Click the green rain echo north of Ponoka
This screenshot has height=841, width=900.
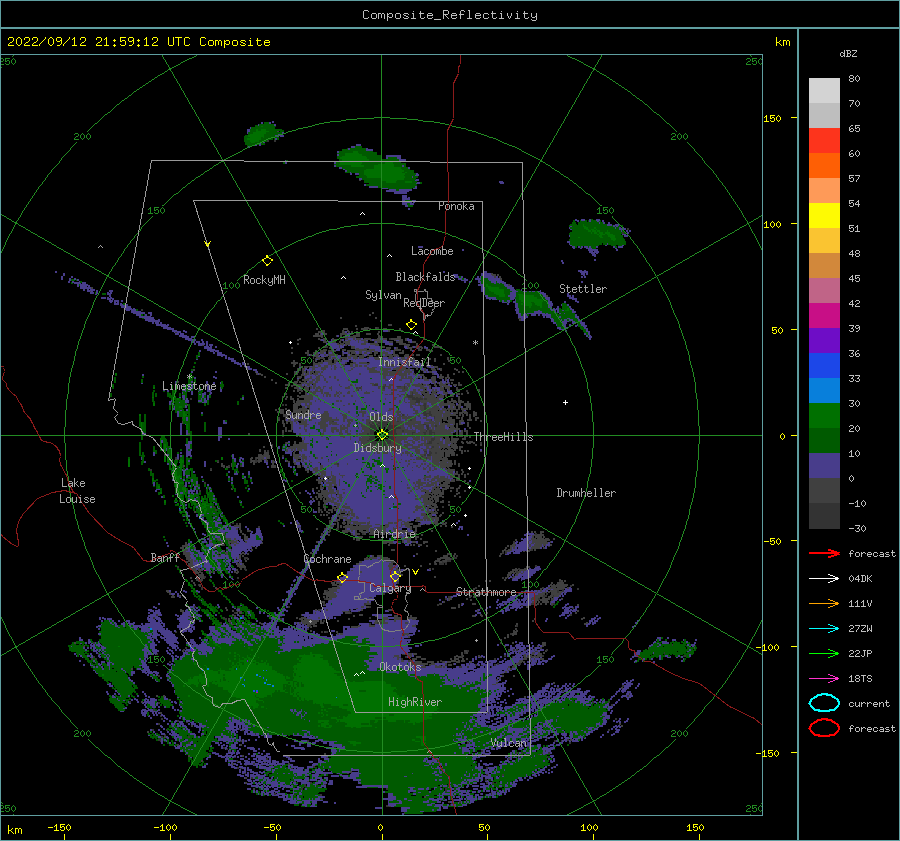coord(379,167)
